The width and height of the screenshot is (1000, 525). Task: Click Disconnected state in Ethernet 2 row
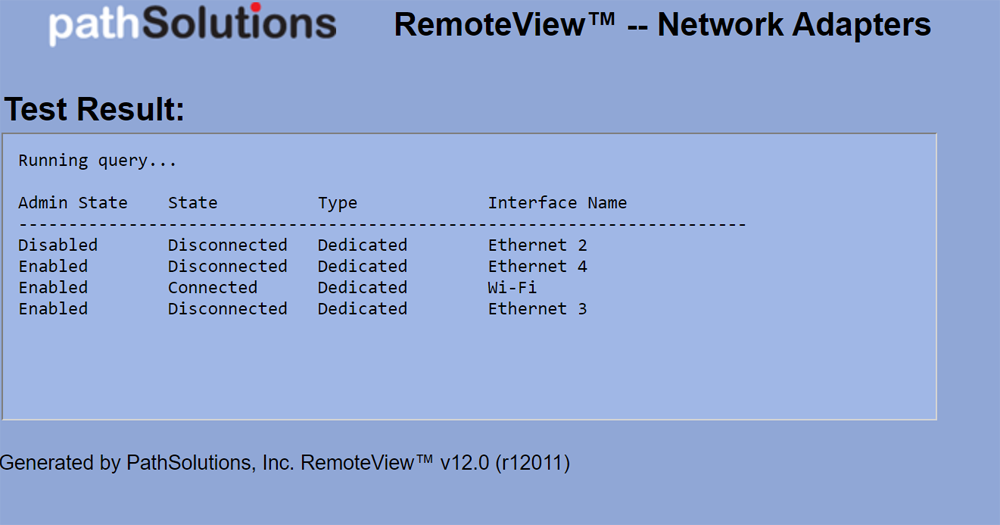click(227, 245)
